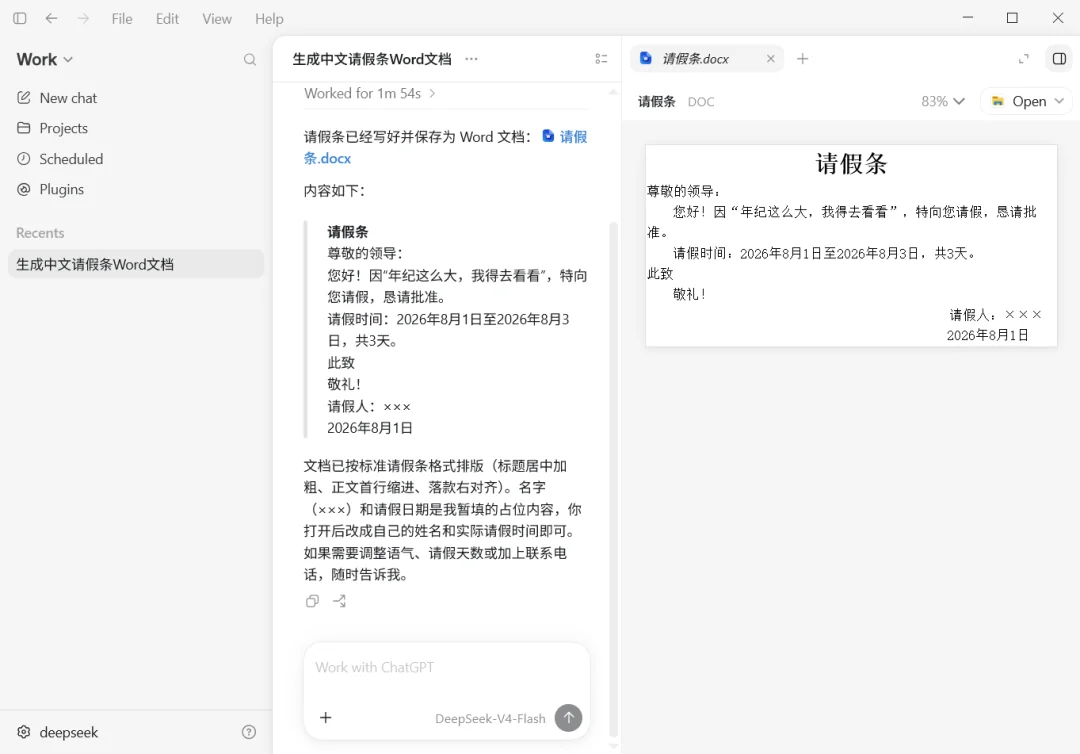Screen dimensions: 1080x754
Task: Expand the preview panel to fullscreen
Action: pyautogui.click(x=1024, y=59)
